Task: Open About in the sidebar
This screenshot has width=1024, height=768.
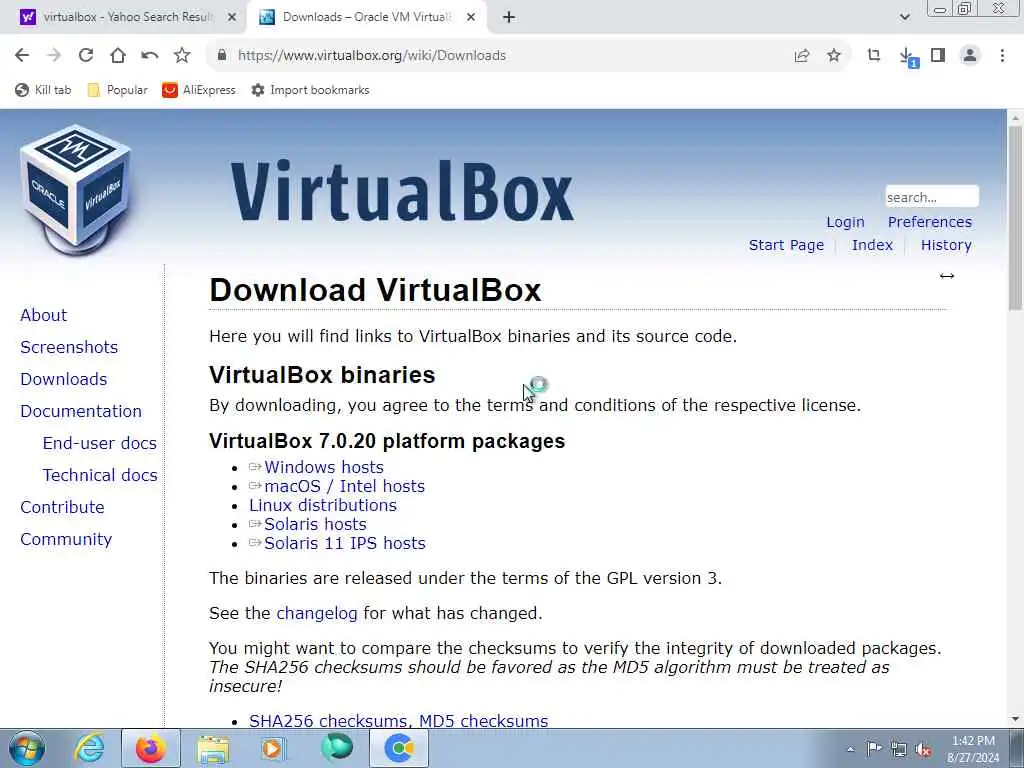Action: (x=44, y=315)
